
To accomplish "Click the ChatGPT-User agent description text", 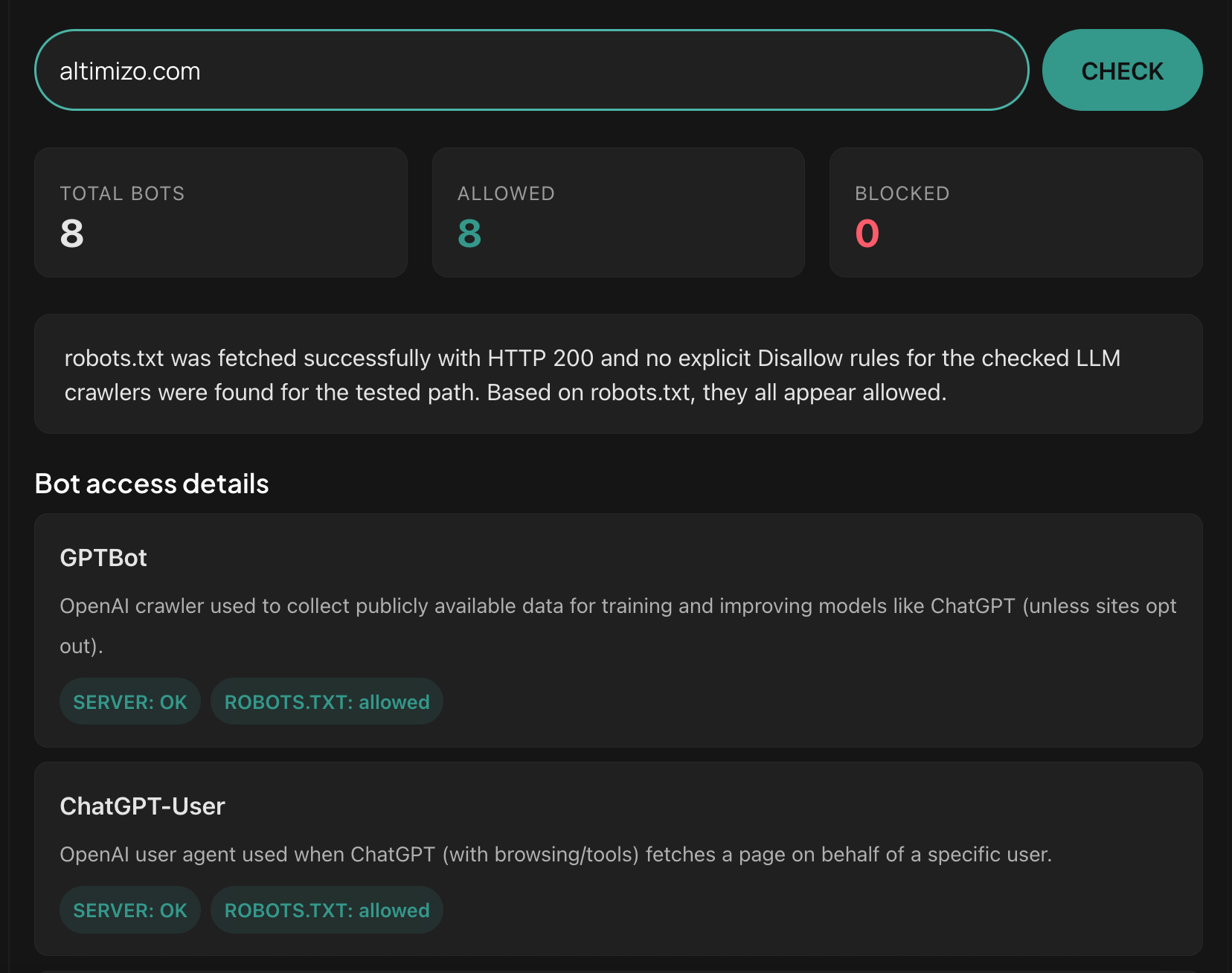I will 556,854.
